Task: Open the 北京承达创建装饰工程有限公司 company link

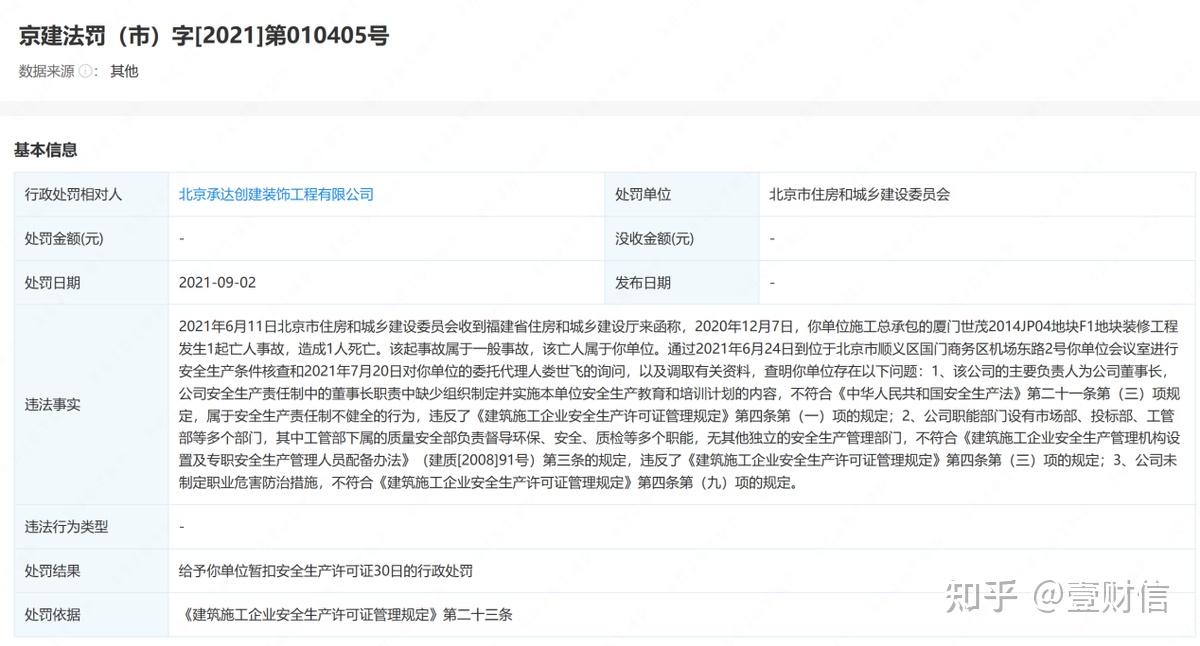Action: (x=276, y=194)
